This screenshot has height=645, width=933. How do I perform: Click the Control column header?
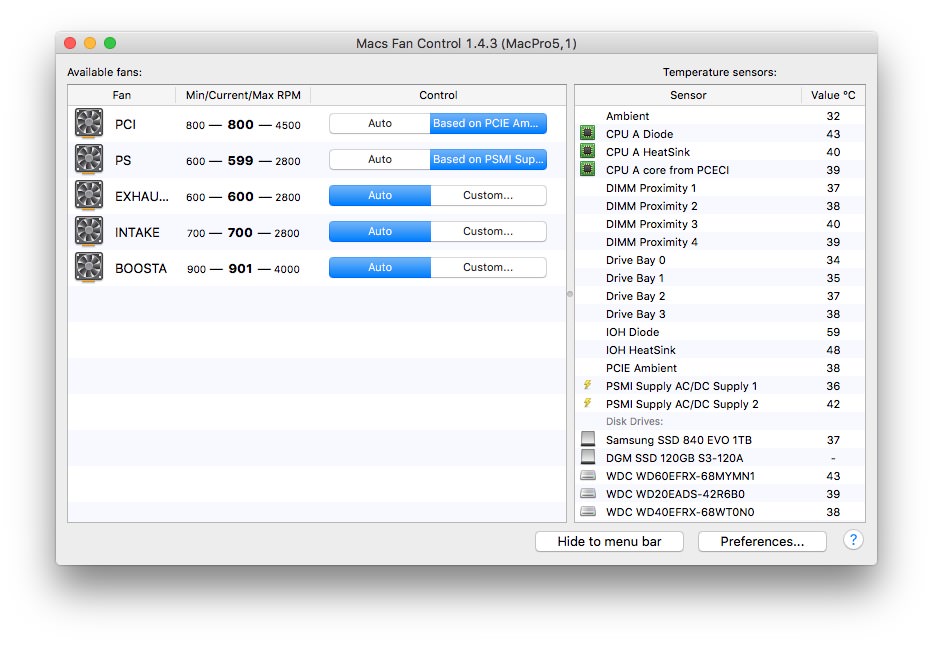click(x=438, y=95)
